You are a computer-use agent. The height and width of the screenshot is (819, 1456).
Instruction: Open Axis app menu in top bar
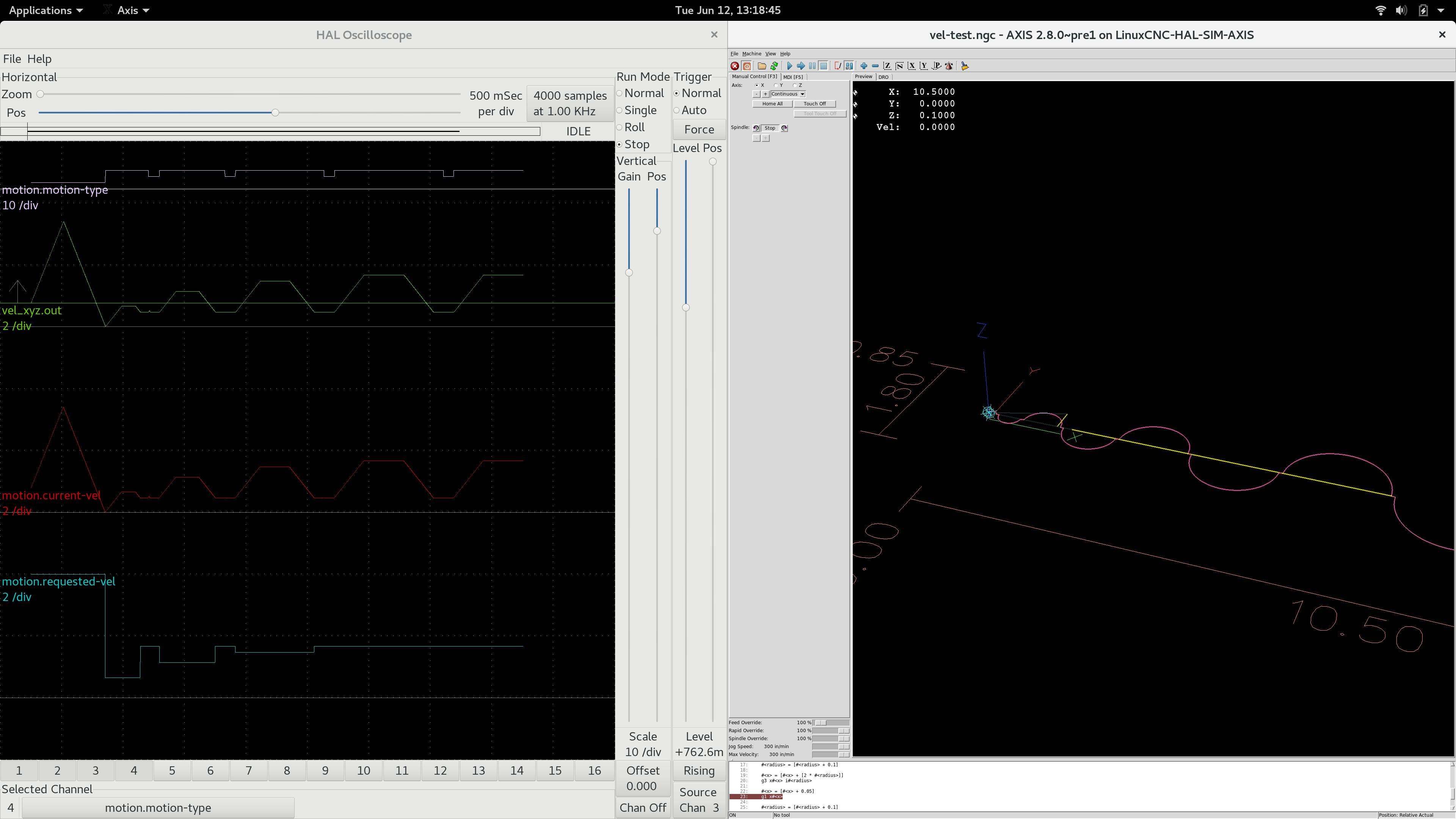point(133,10)
